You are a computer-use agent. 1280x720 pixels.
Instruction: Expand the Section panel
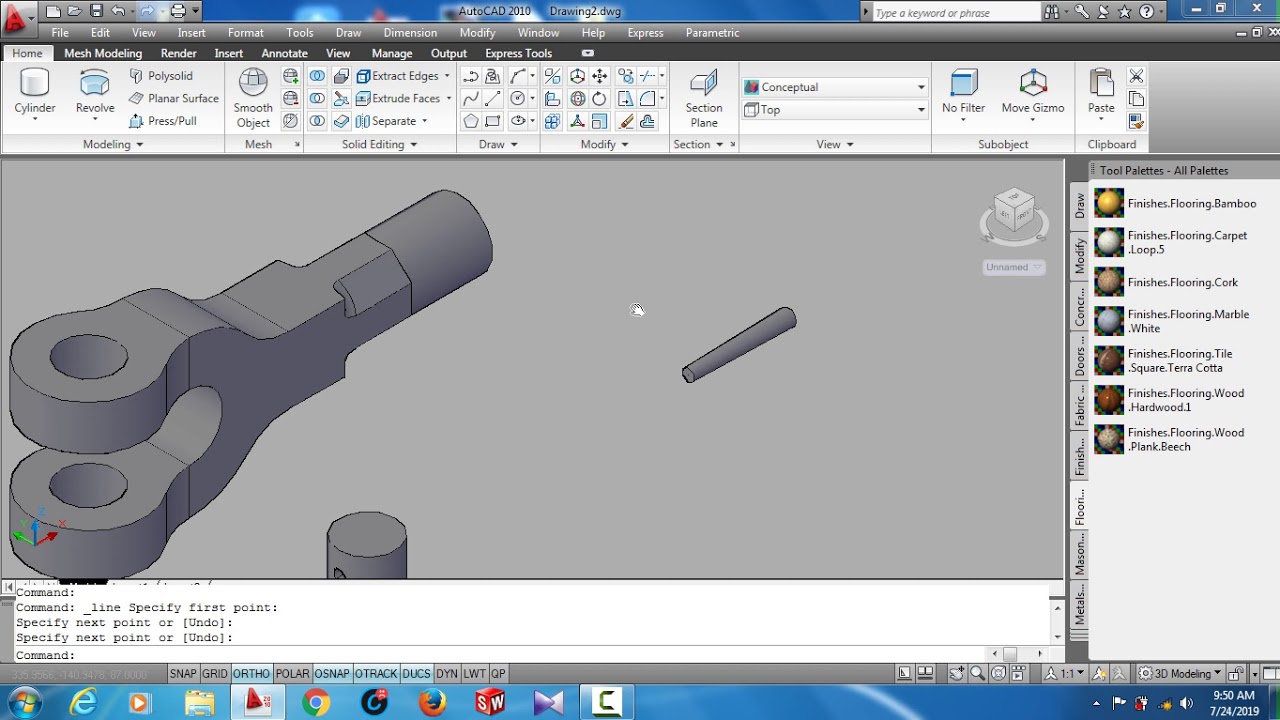[698, 144]
